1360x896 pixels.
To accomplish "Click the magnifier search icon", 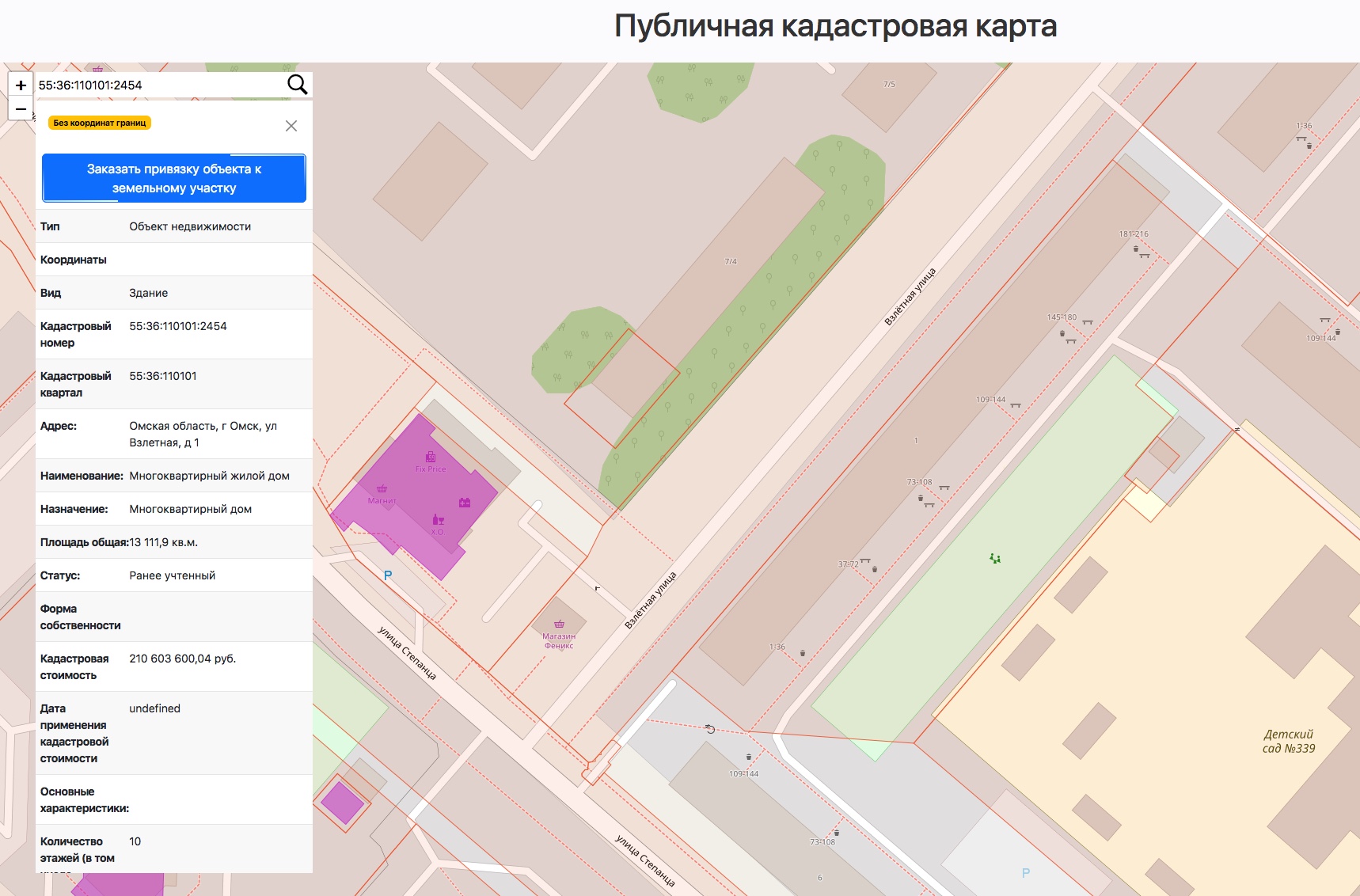I will click(x=297, y=85).
